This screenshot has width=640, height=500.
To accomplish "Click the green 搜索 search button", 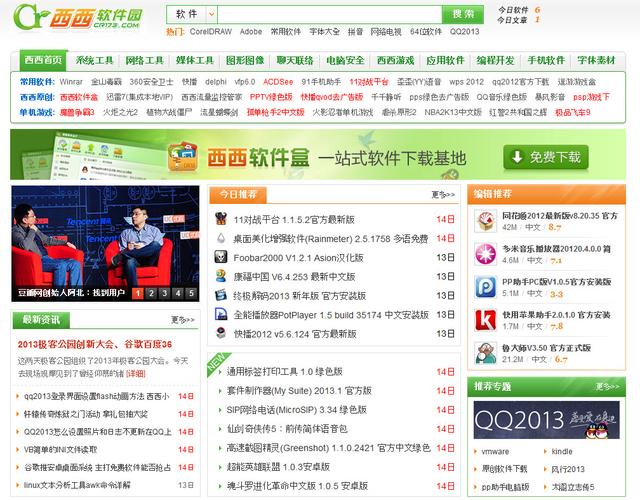I will point(462,15).
